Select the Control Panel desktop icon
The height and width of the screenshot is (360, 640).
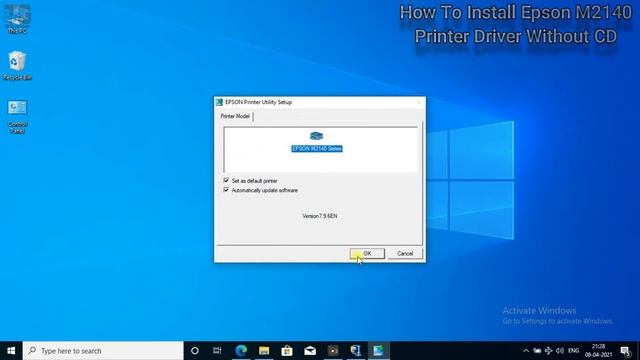pyautogui.click(x=17, y=117)
